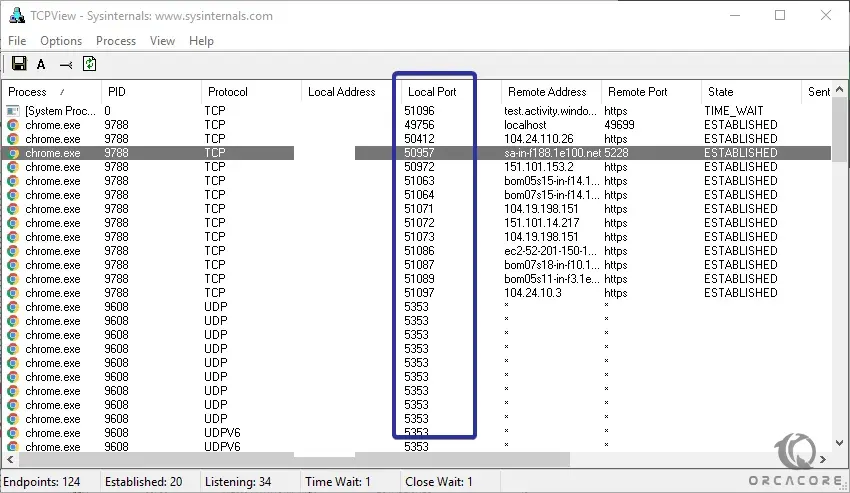Screen dimensions: 850x493
Task: Open the File menu
Action: (x=17, y=41)
